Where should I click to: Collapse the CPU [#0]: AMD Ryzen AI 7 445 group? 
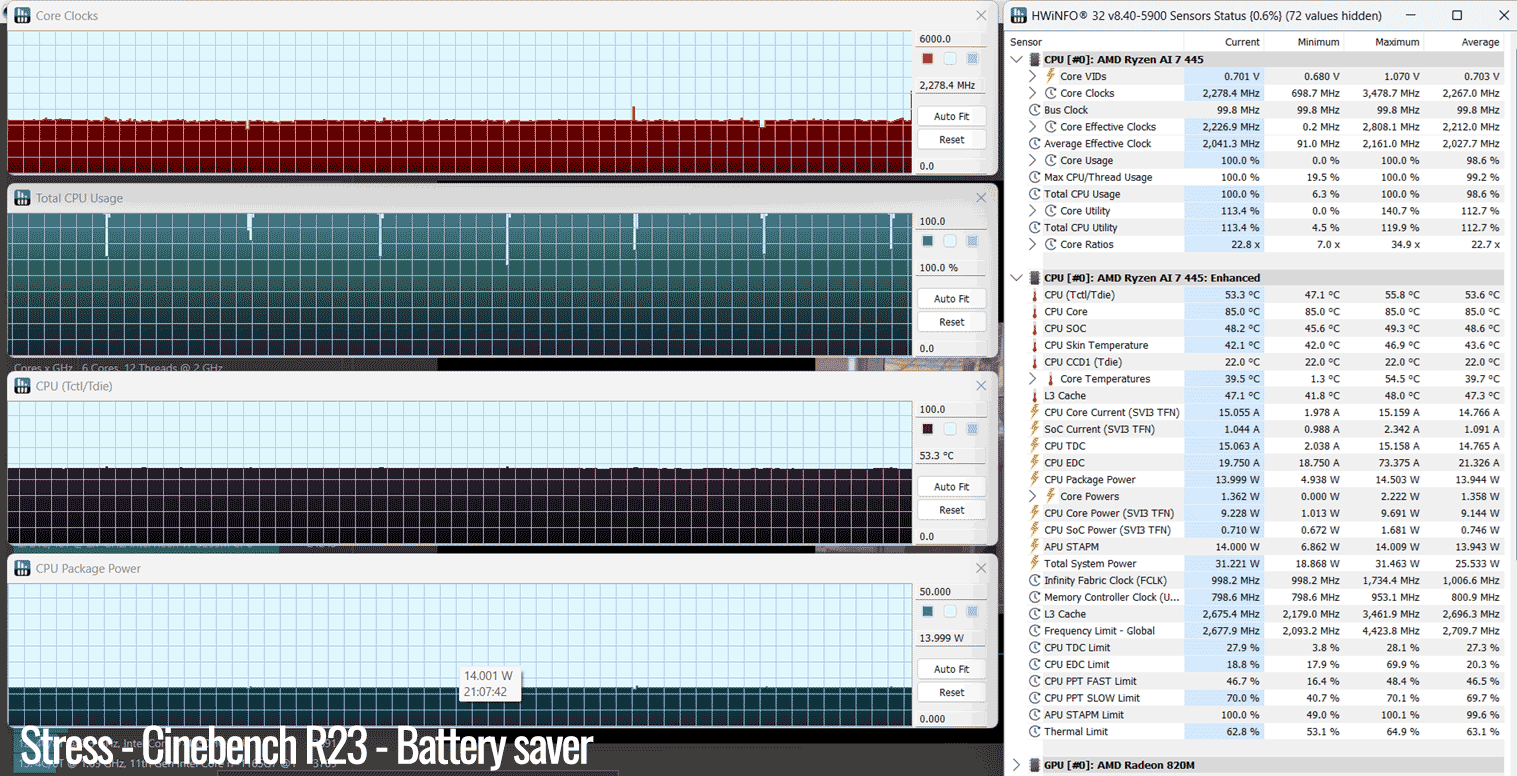point(1017,59)
